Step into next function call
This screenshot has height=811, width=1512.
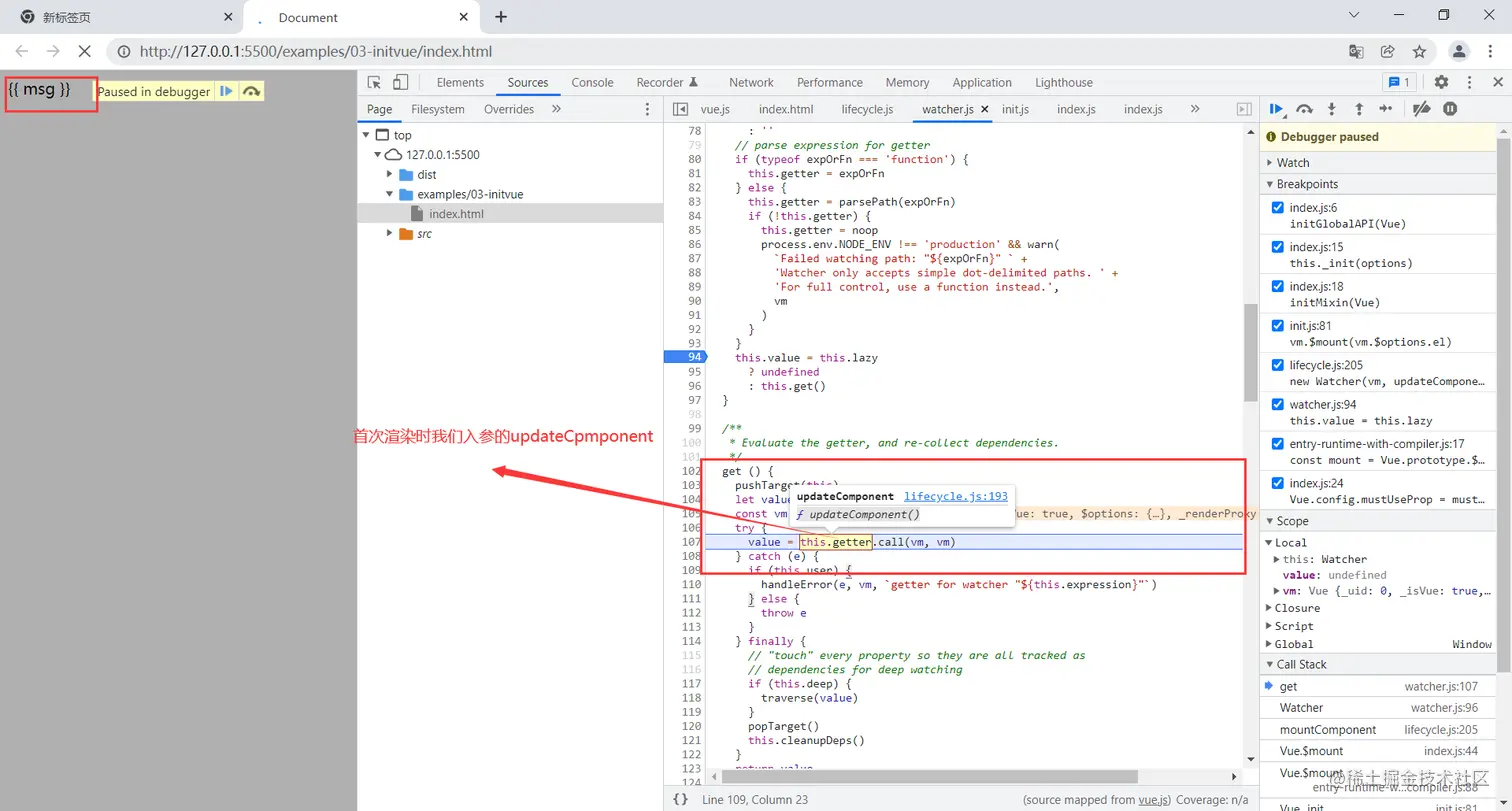(x=1332, y=109)
